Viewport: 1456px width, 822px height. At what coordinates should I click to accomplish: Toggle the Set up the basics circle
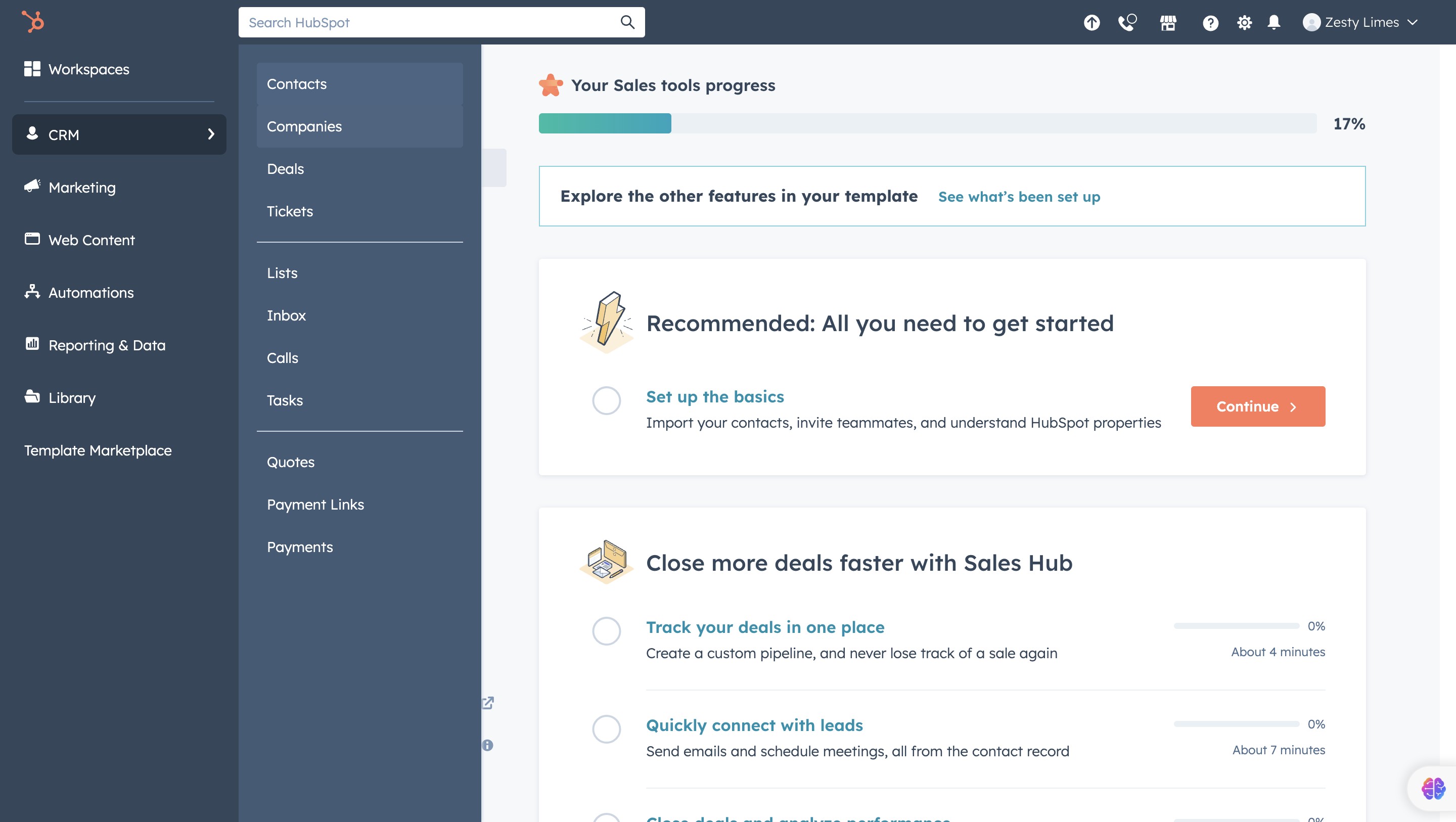(x=606, y=400)
